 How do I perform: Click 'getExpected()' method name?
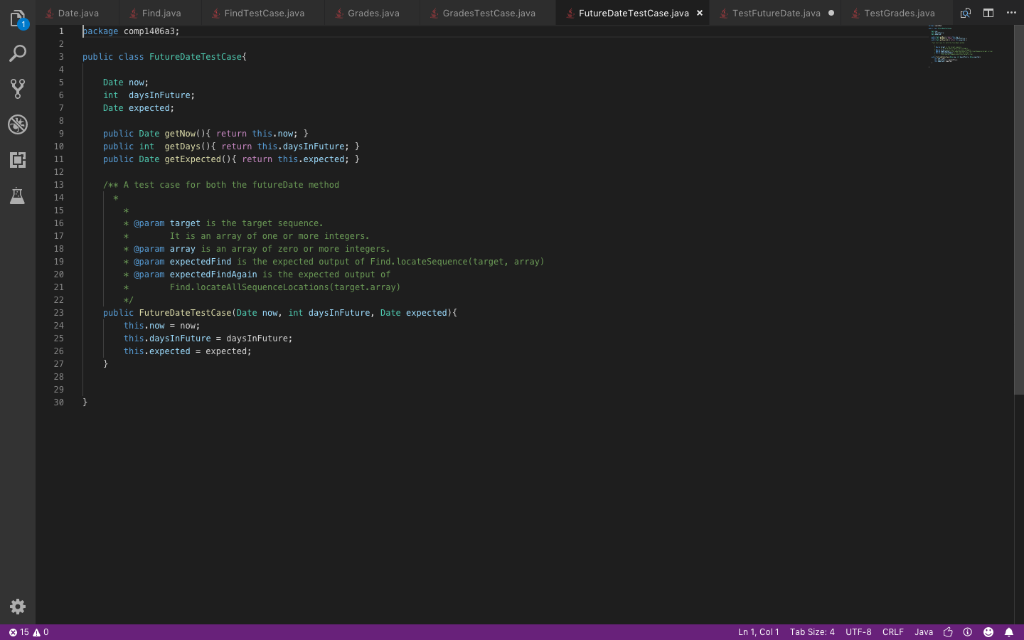point(200,159)
